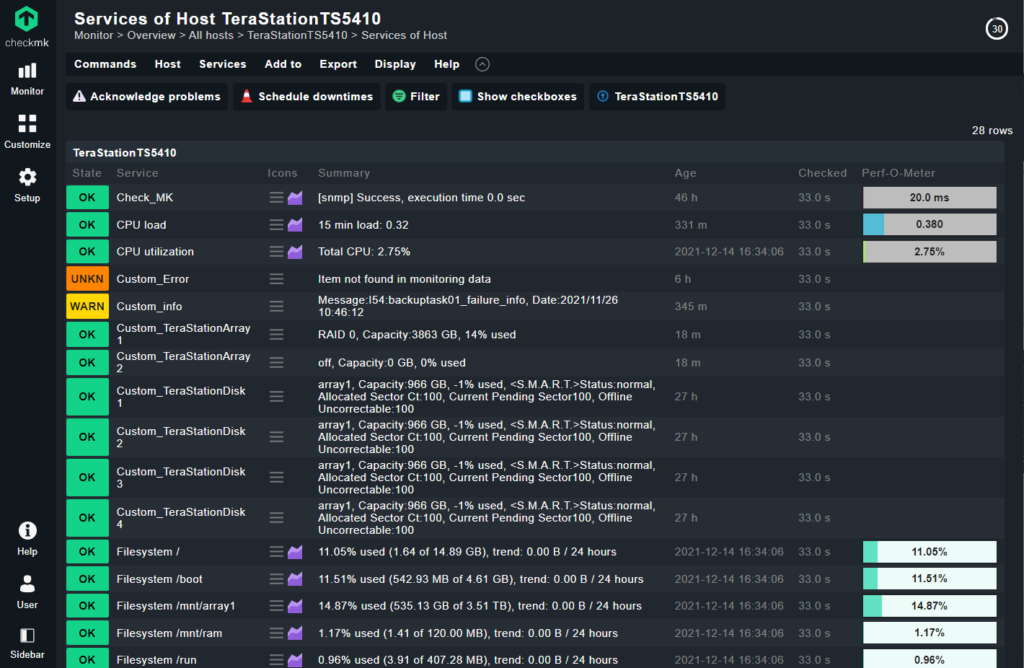1024x668 pixels.
Task: Sort by Service column header
Action: [x=137, y=173]
